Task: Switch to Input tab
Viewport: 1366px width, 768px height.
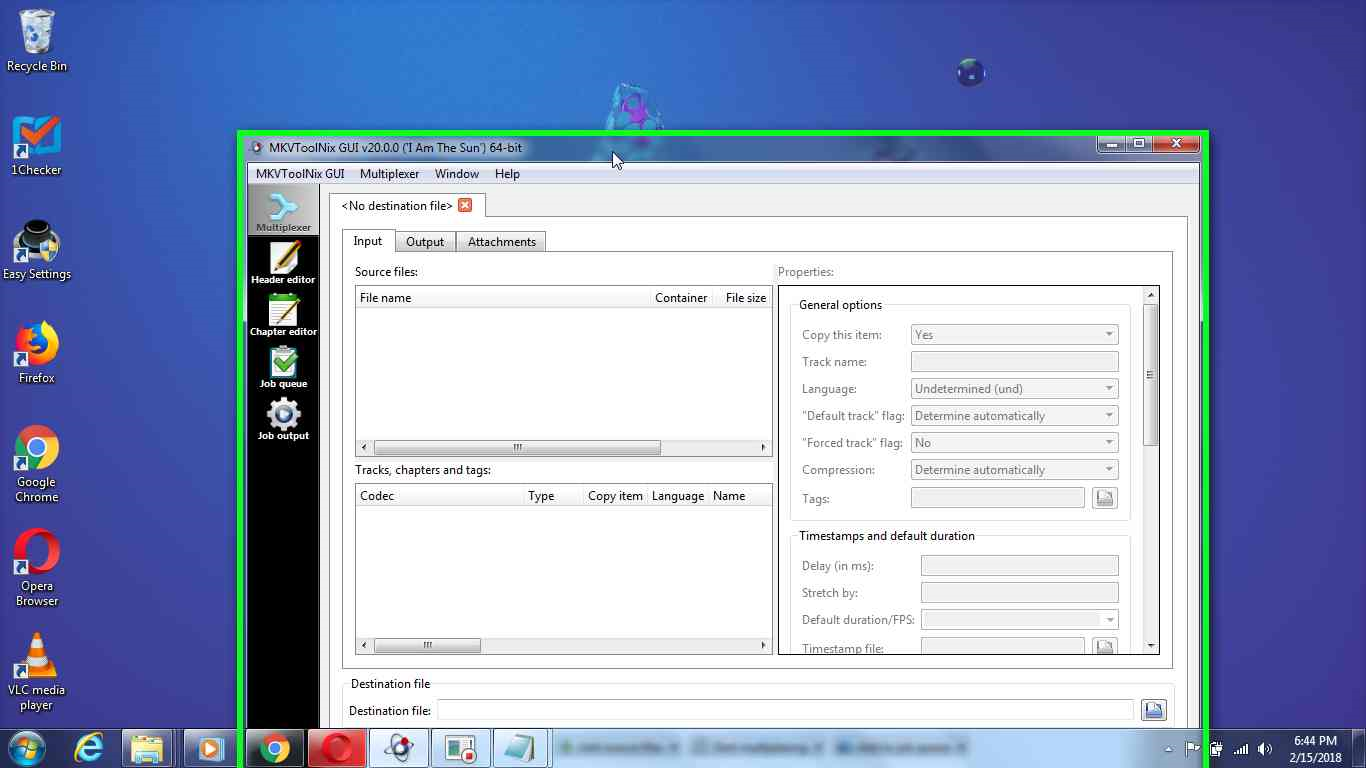Action: [x=368, y=241]
